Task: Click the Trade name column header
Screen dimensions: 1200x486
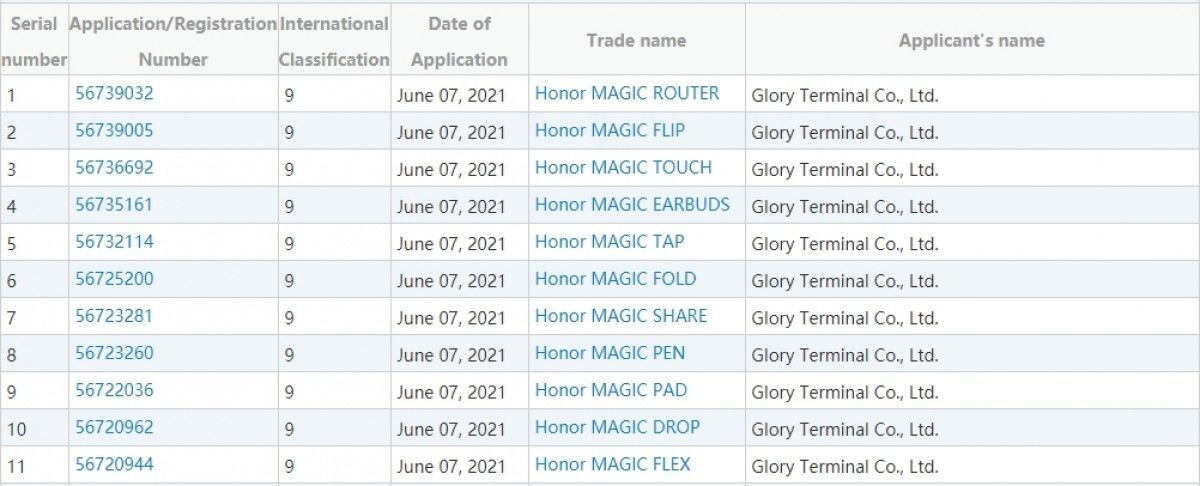Action: (636, 41)
